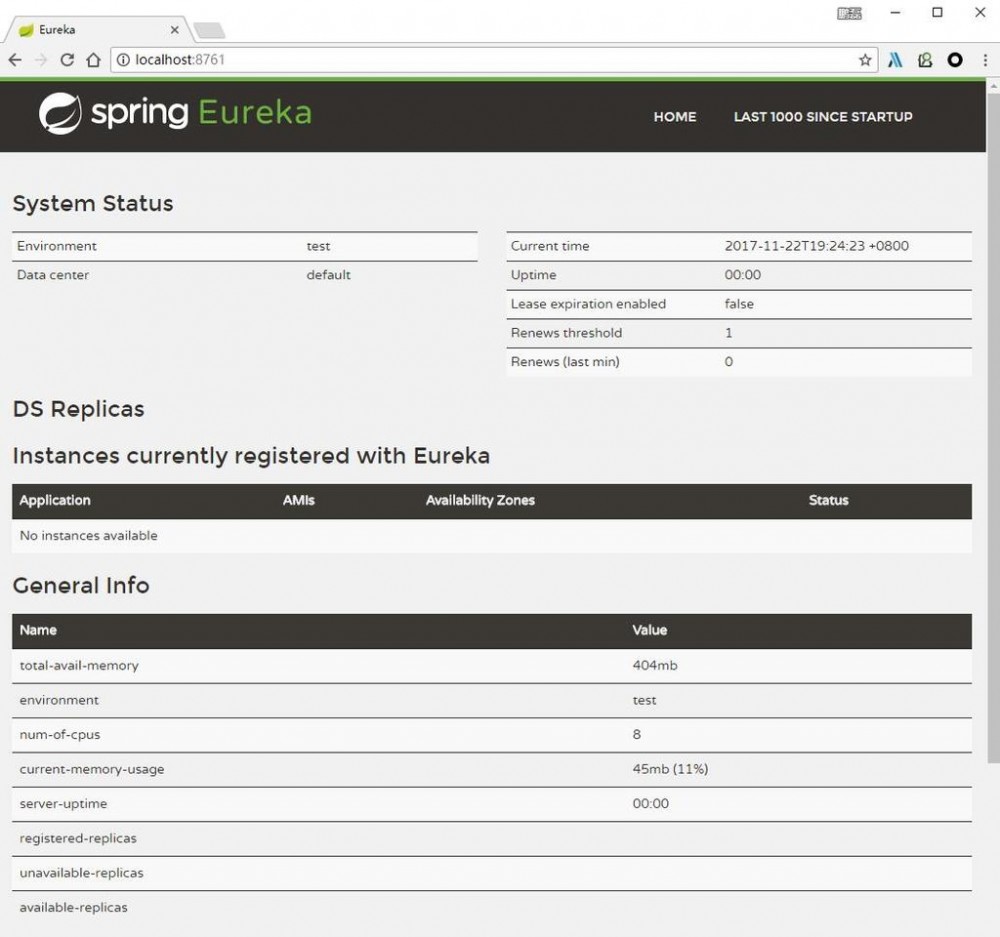
Task: Click the Availability Zones column header
Action: point(480,501)
